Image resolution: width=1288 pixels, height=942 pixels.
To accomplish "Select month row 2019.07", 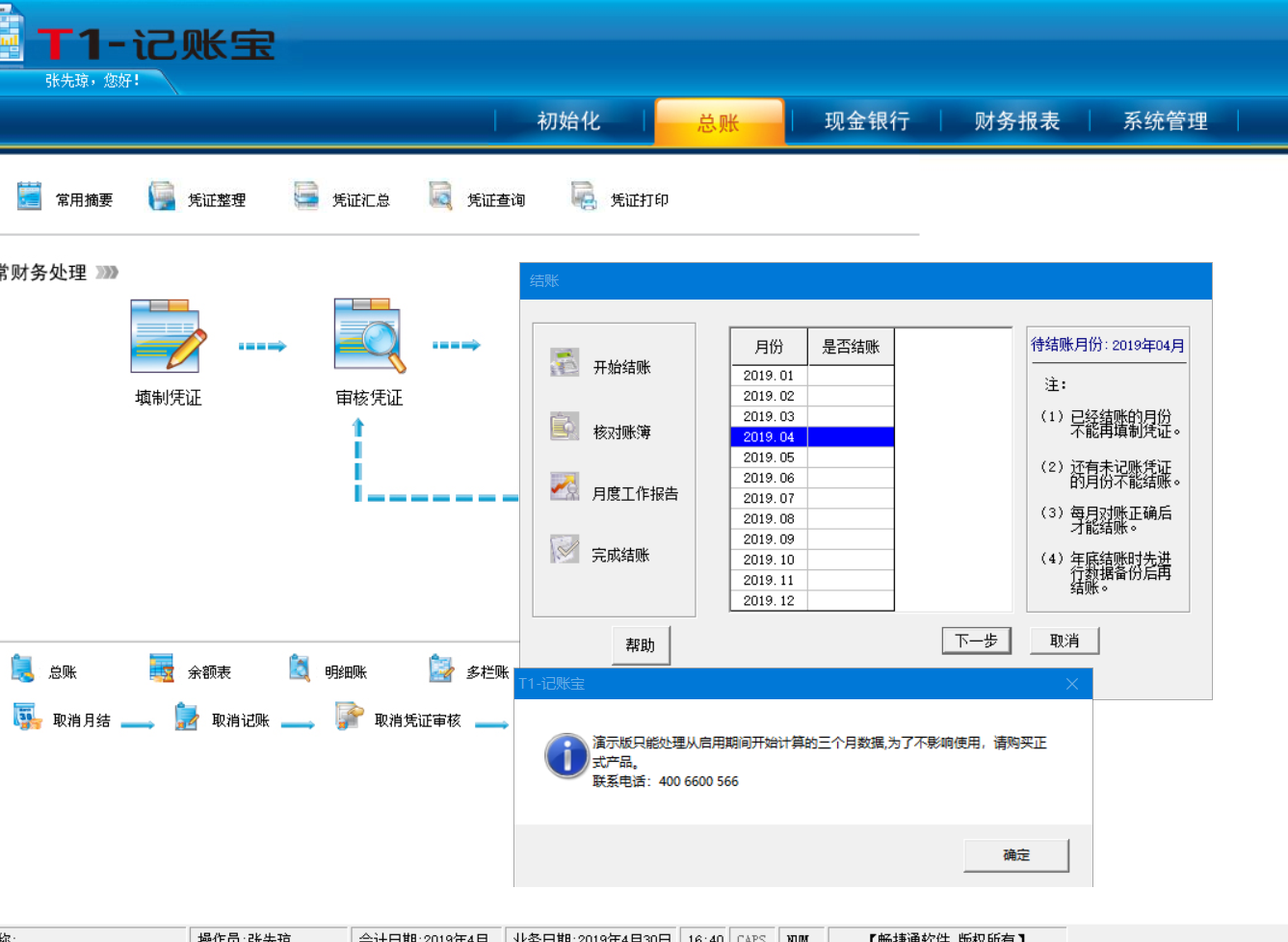I will (x=812, y=498).
